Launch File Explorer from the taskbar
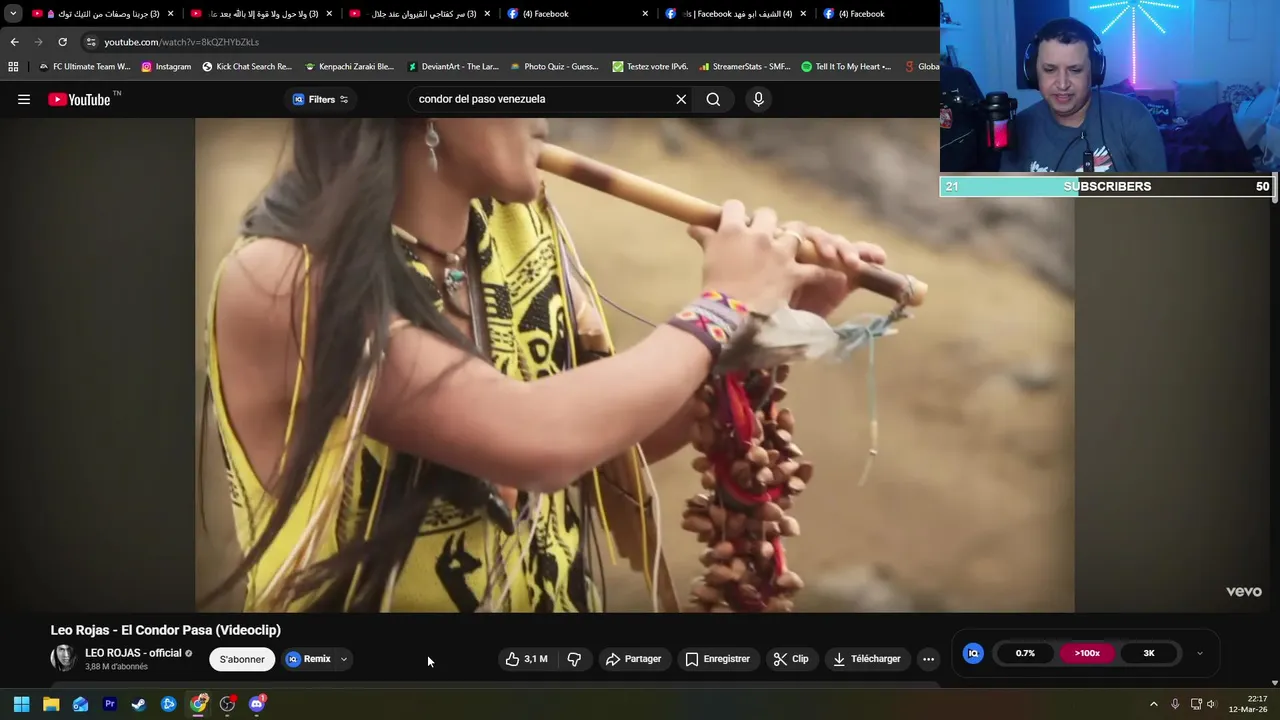Screen dimensions: 1280x720 (51, 704)
